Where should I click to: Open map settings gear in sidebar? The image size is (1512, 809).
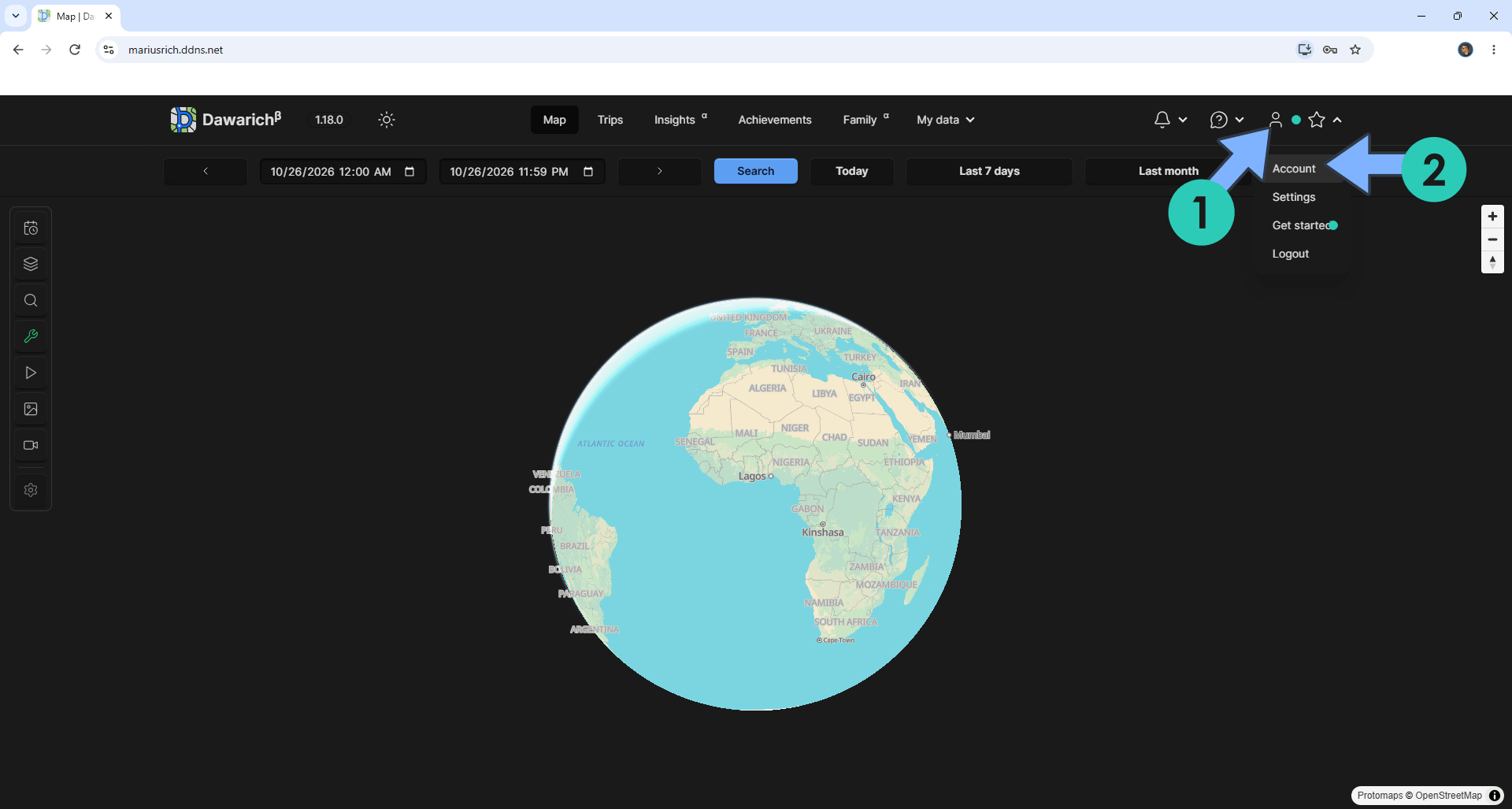[31, 490]
